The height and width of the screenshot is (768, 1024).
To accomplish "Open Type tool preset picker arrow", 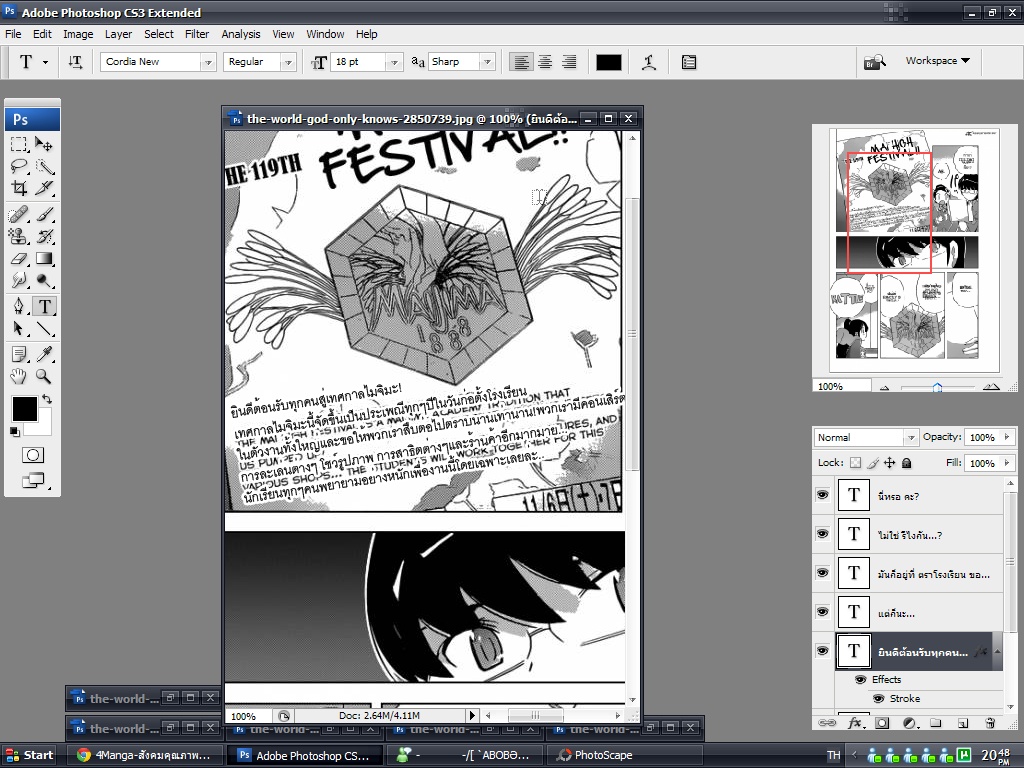I will tap(45, 62).
